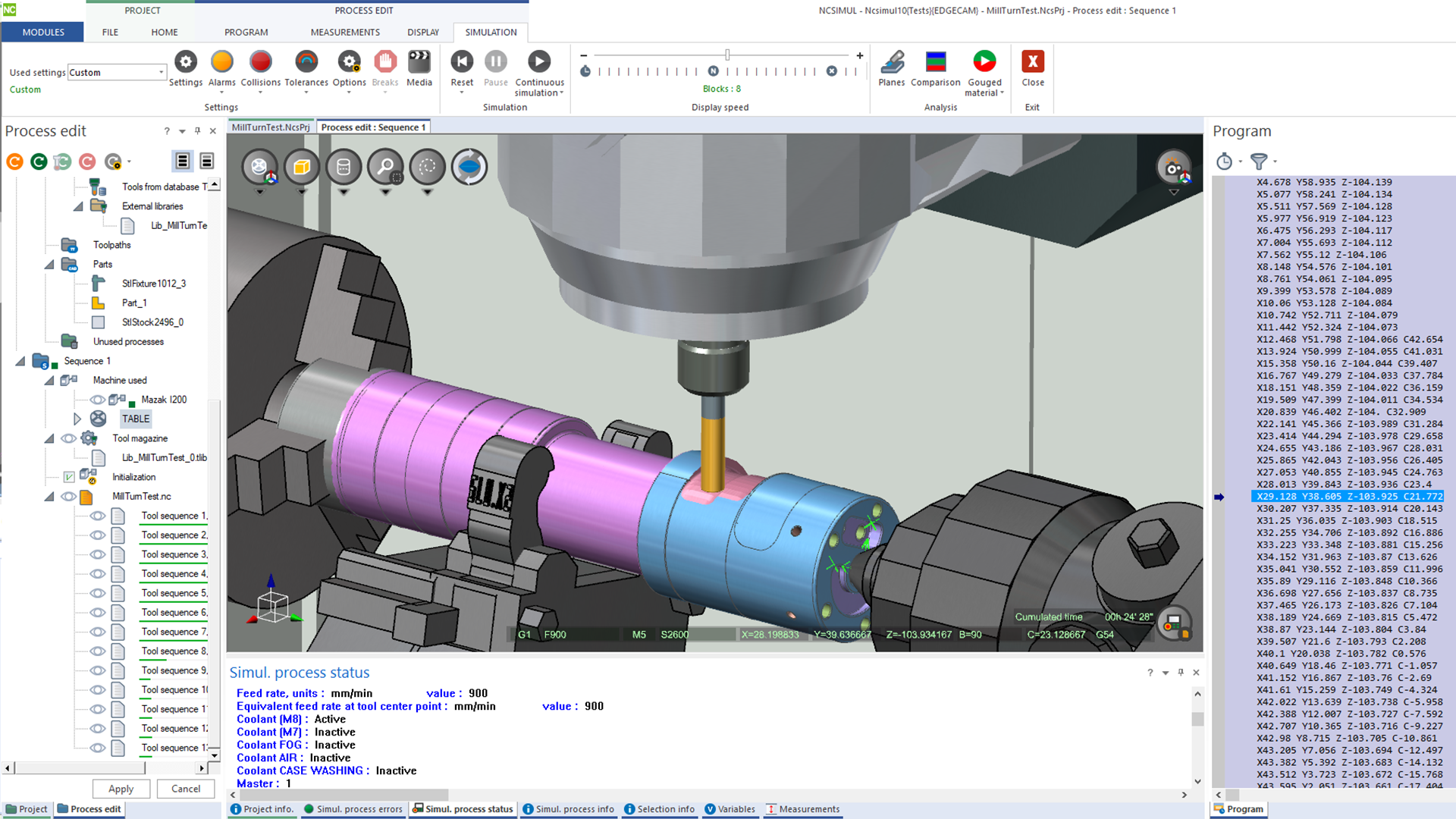Collapse the Sequence 1 tree node

pyautogui.click(x=20, y=361)
